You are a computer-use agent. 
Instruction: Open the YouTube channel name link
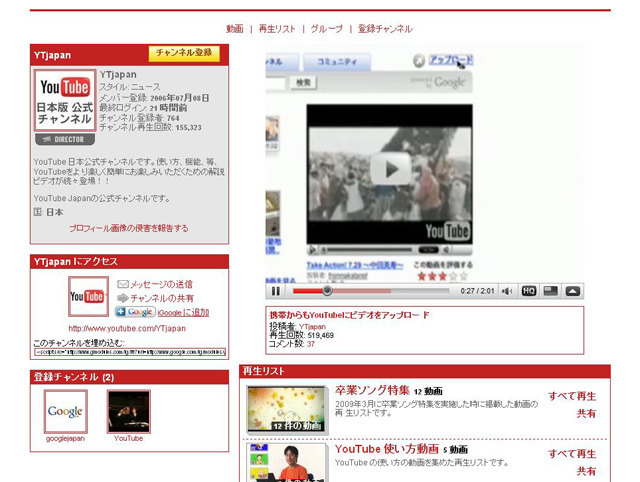[x=129, y=438]
